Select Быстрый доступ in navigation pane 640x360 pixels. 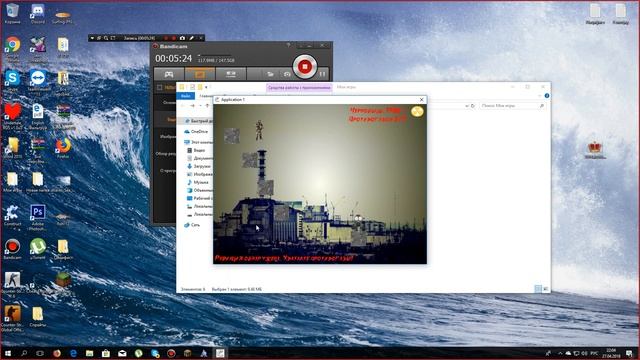click(199, 121)
